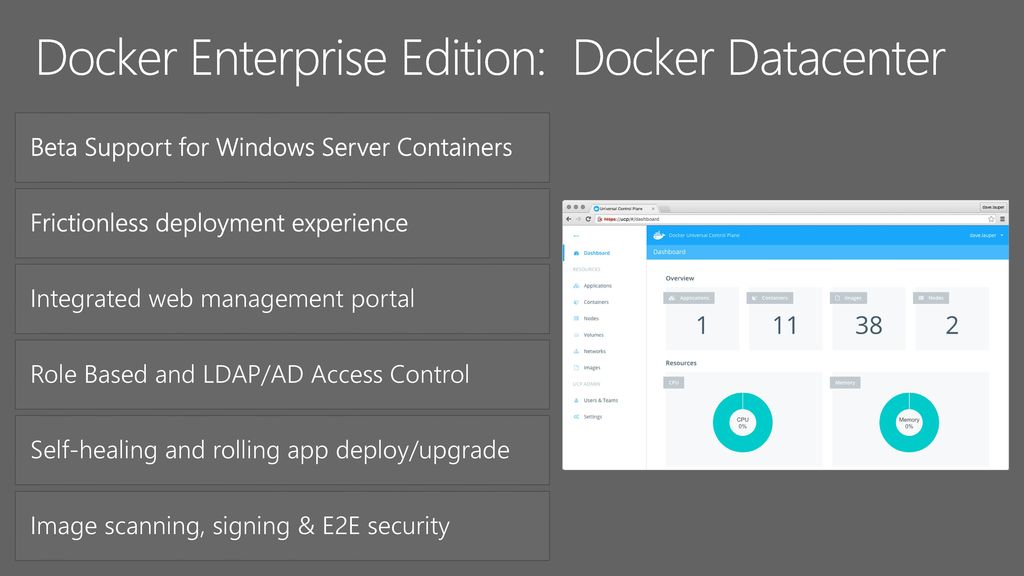Open Volumes in the sidebar
The image size is (1024, 576).
click(593, 334)
